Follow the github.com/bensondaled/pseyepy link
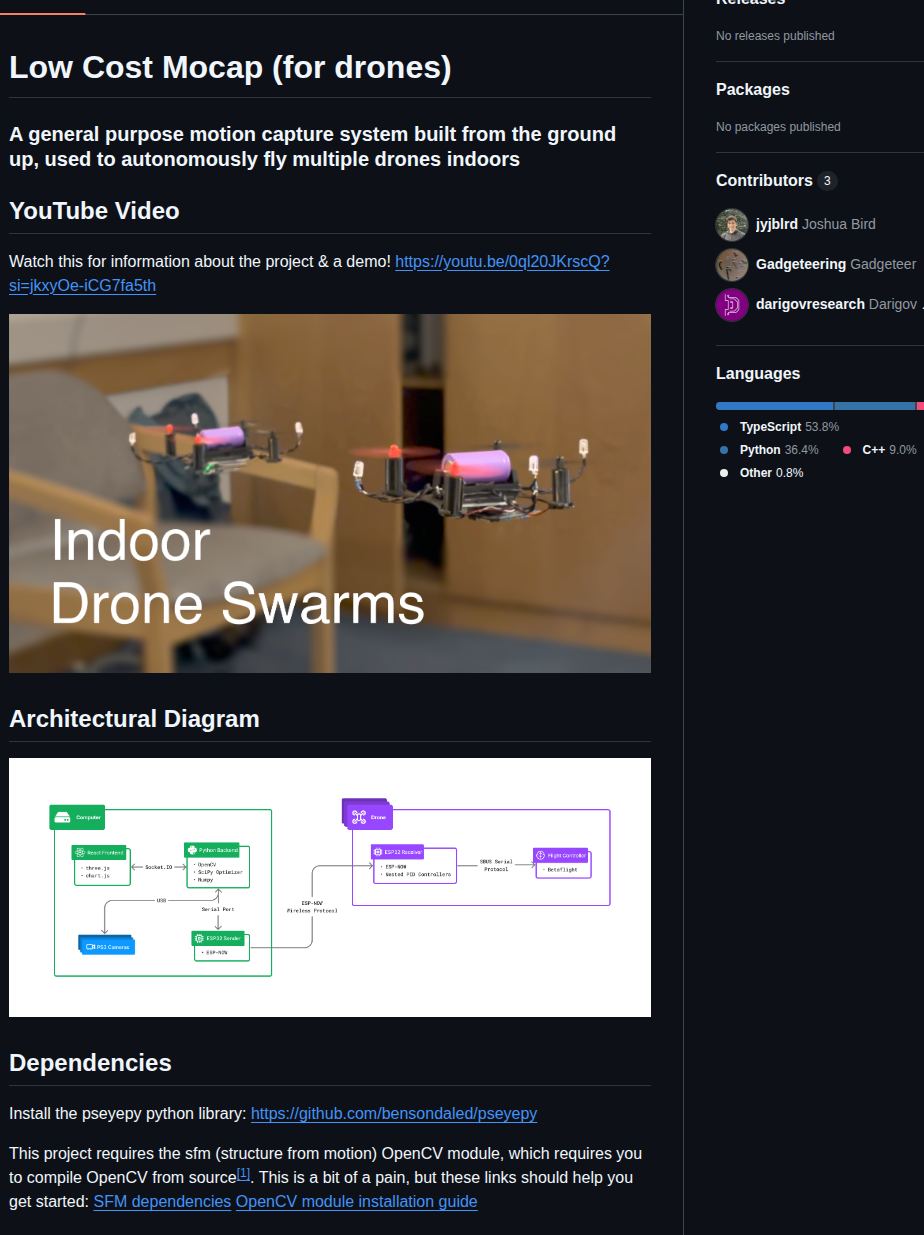 pyautogui.click(x=394, y=1113)
